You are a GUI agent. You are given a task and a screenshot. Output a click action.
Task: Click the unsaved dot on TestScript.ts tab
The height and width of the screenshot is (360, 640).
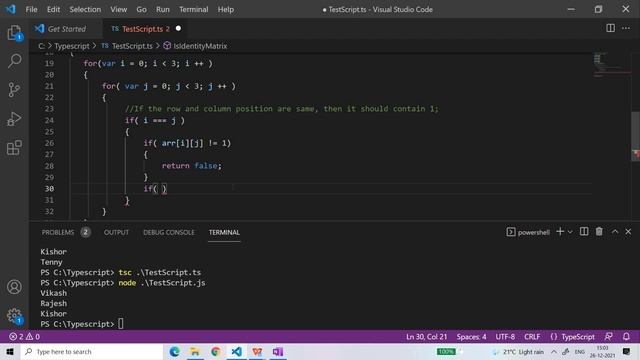178,29
